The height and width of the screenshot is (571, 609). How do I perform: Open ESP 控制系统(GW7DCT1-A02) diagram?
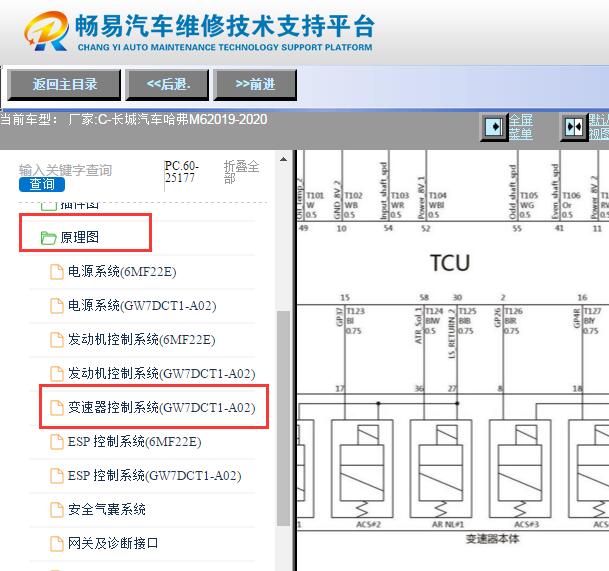click(154, 475)
